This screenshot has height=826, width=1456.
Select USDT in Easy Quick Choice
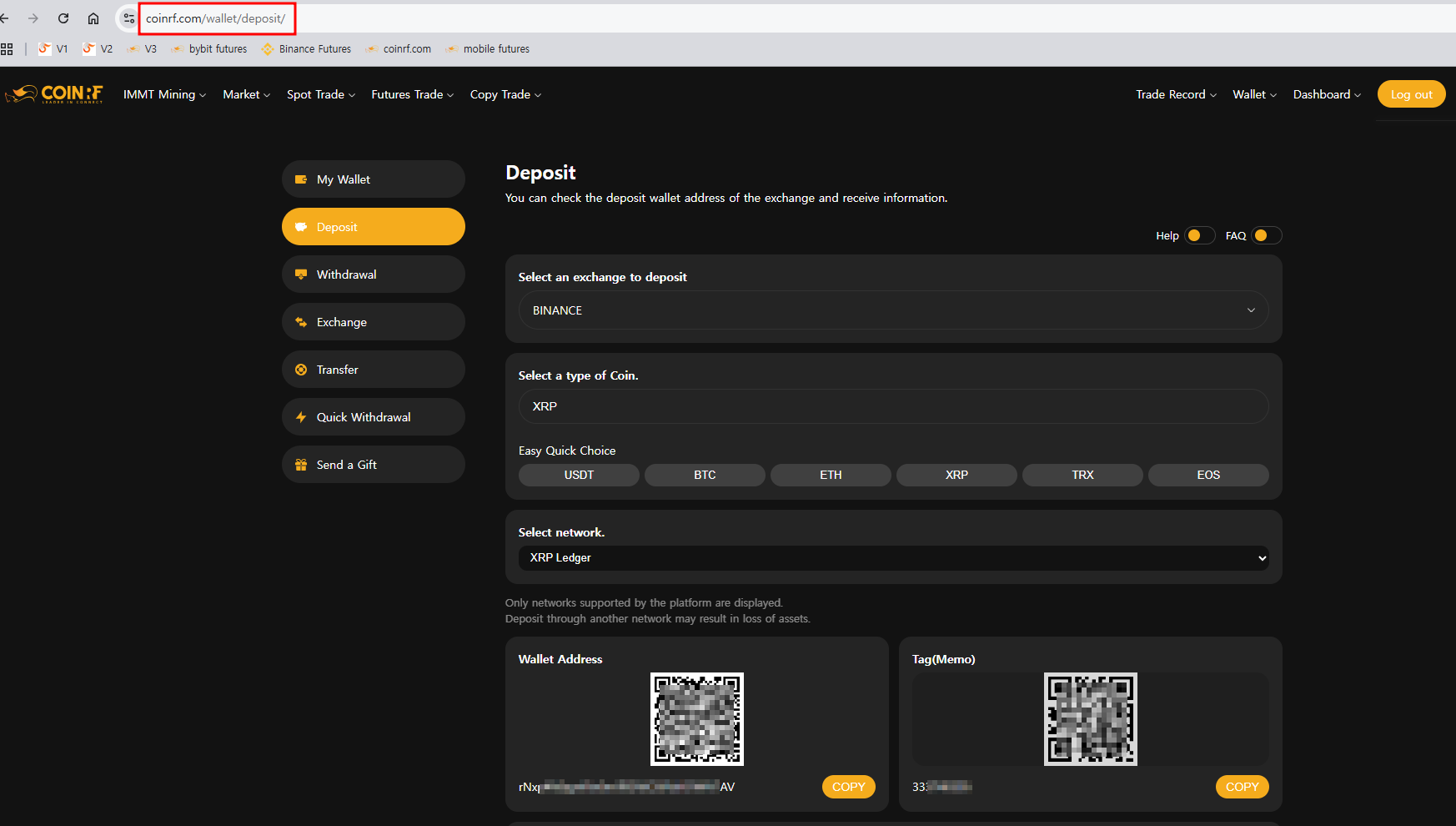579,475
